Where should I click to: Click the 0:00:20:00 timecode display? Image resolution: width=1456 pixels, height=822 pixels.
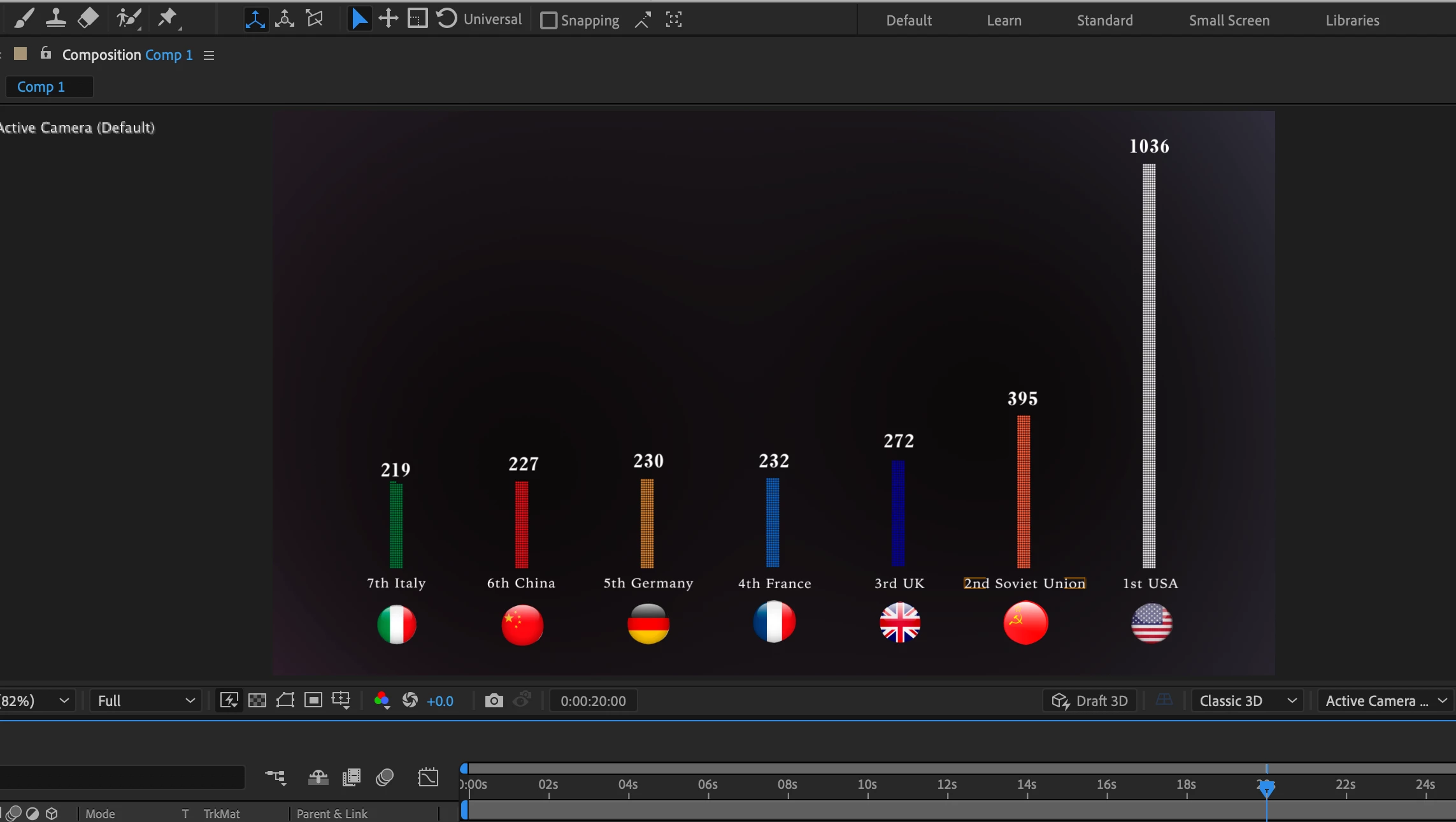coord(593,701)
